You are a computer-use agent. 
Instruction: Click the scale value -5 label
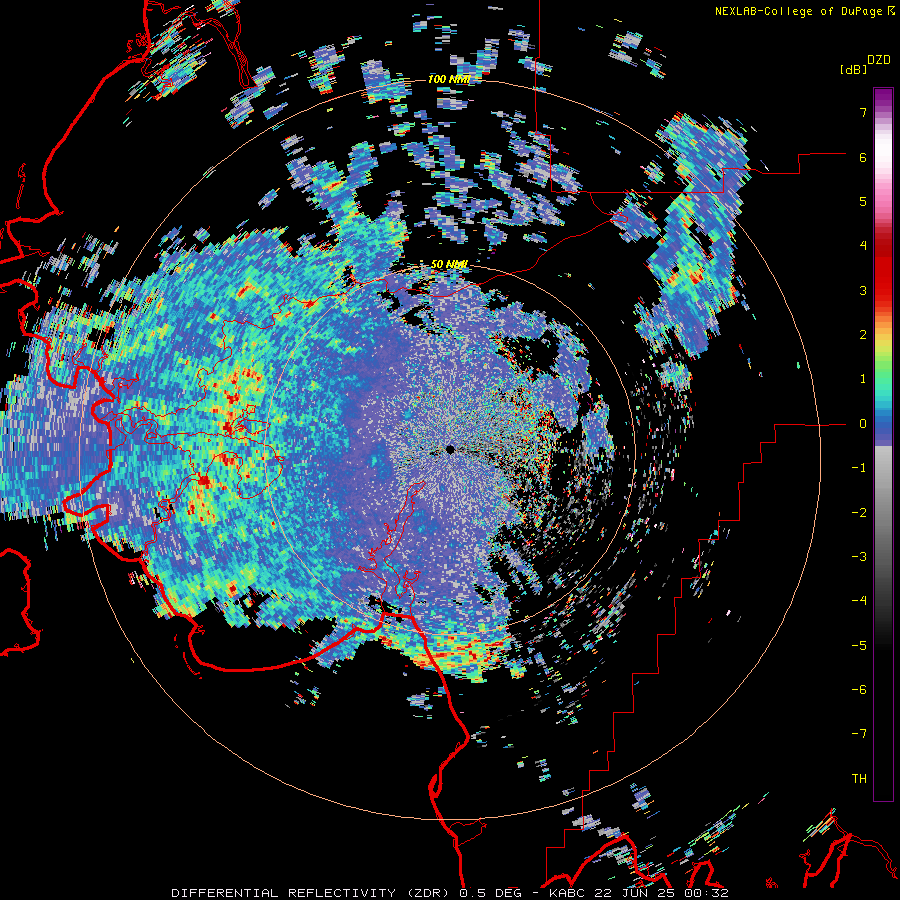pyautogui.click(x=859, y=646)
